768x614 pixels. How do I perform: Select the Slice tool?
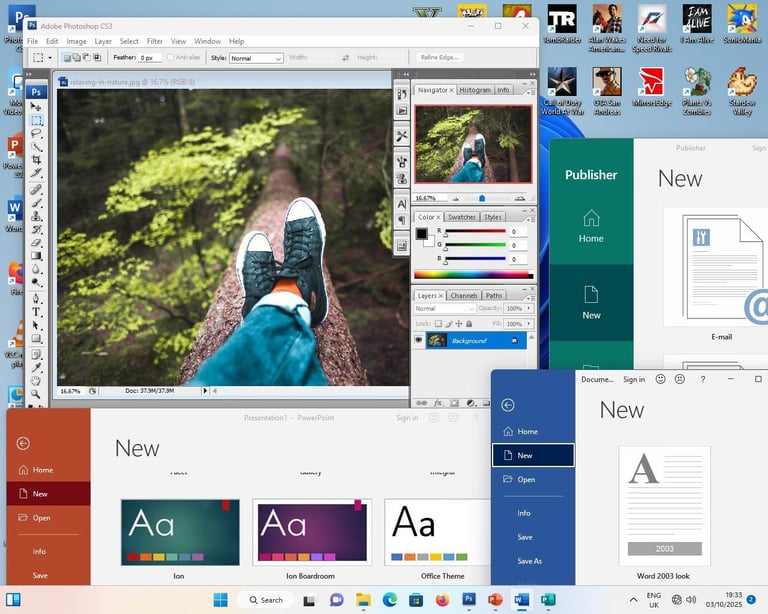tap(36, 173)
